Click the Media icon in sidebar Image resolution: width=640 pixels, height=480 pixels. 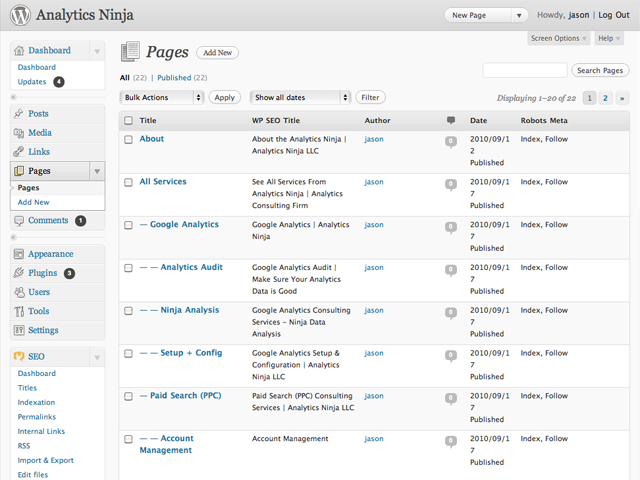pyautogui.click(x=19, y=133)
